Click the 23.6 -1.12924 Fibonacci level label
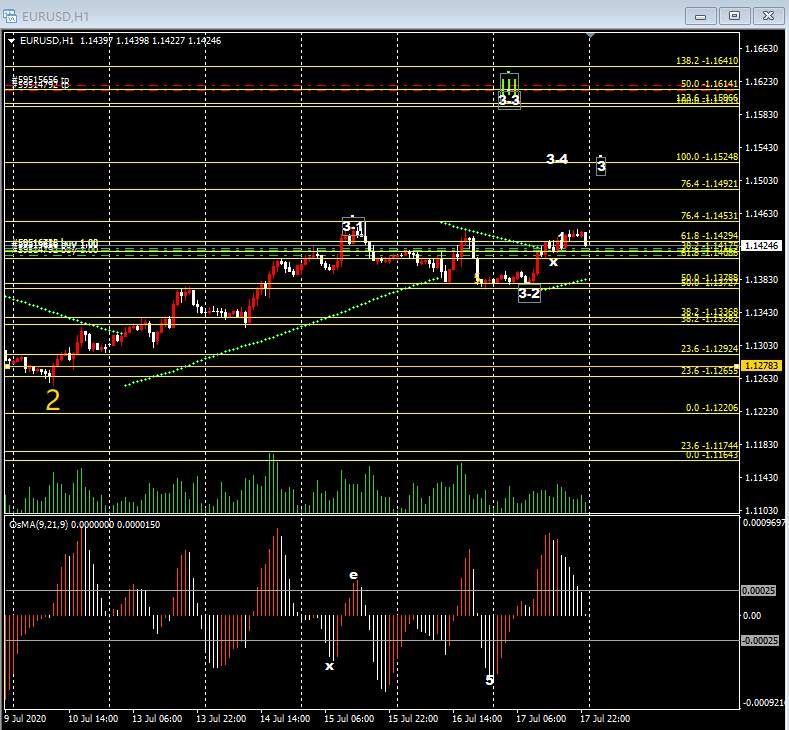Viewport: 789px width, 730px height. point(709,349)
